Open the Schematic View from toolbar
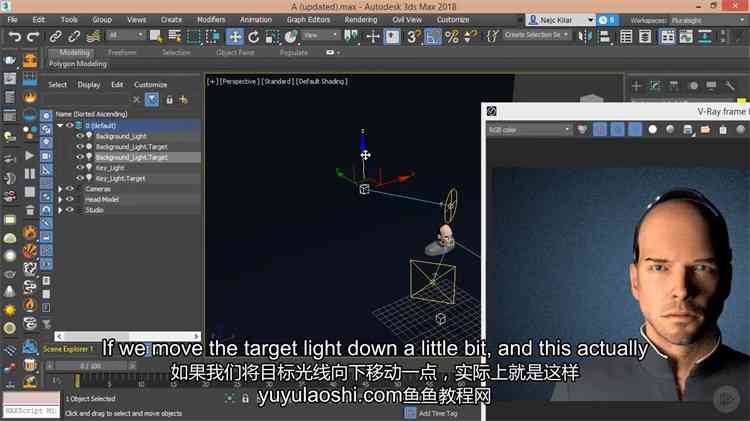The height and width of the screenshot is (421, 750). (704, 36)
